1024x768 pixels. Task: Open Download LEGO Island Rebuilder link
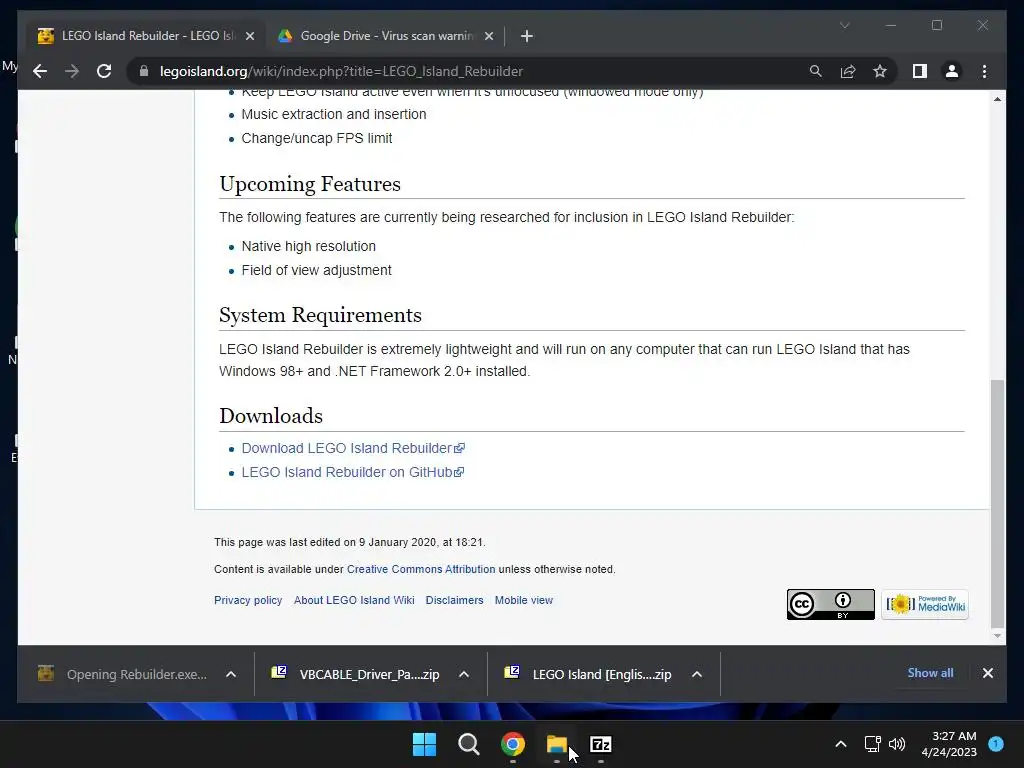coord(353,448)
